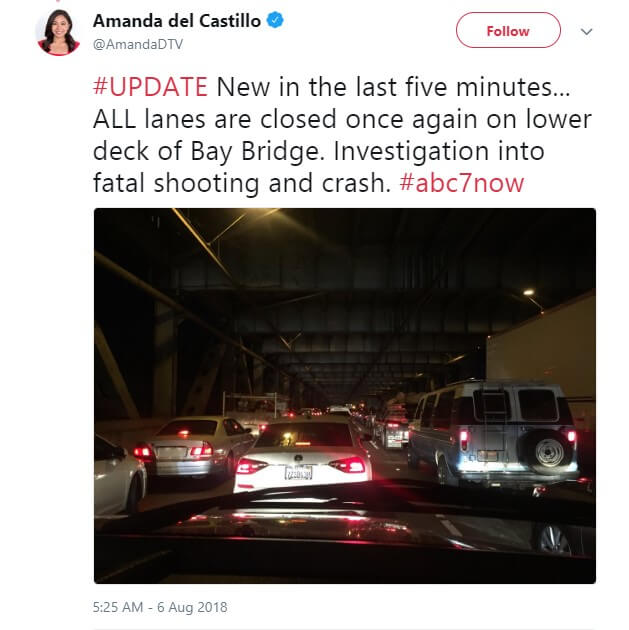Open the #UPDATE hashtag
The height and width of the screenshot is (630, 629).
tap(150, 87)
